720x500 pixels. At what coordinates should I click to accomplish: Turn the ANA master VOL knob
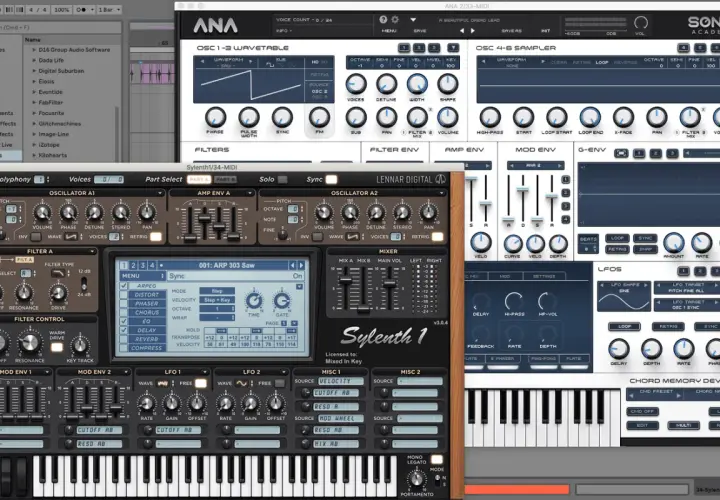coord(641,22)
